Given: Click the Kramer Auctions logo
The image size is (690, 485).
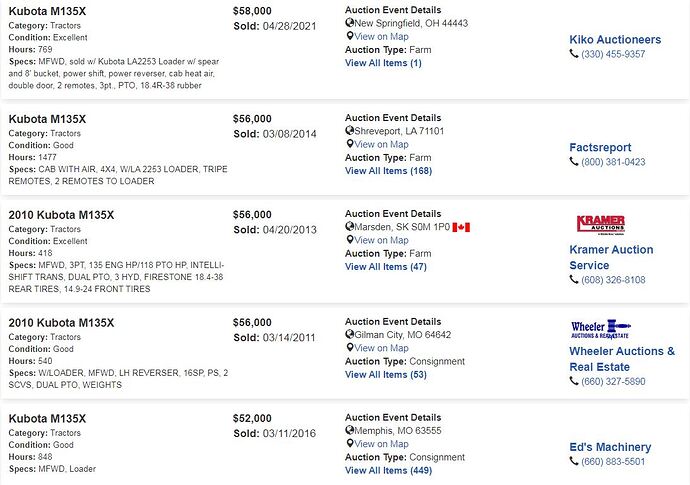Looking at the screenshot, I should point(601,224).
